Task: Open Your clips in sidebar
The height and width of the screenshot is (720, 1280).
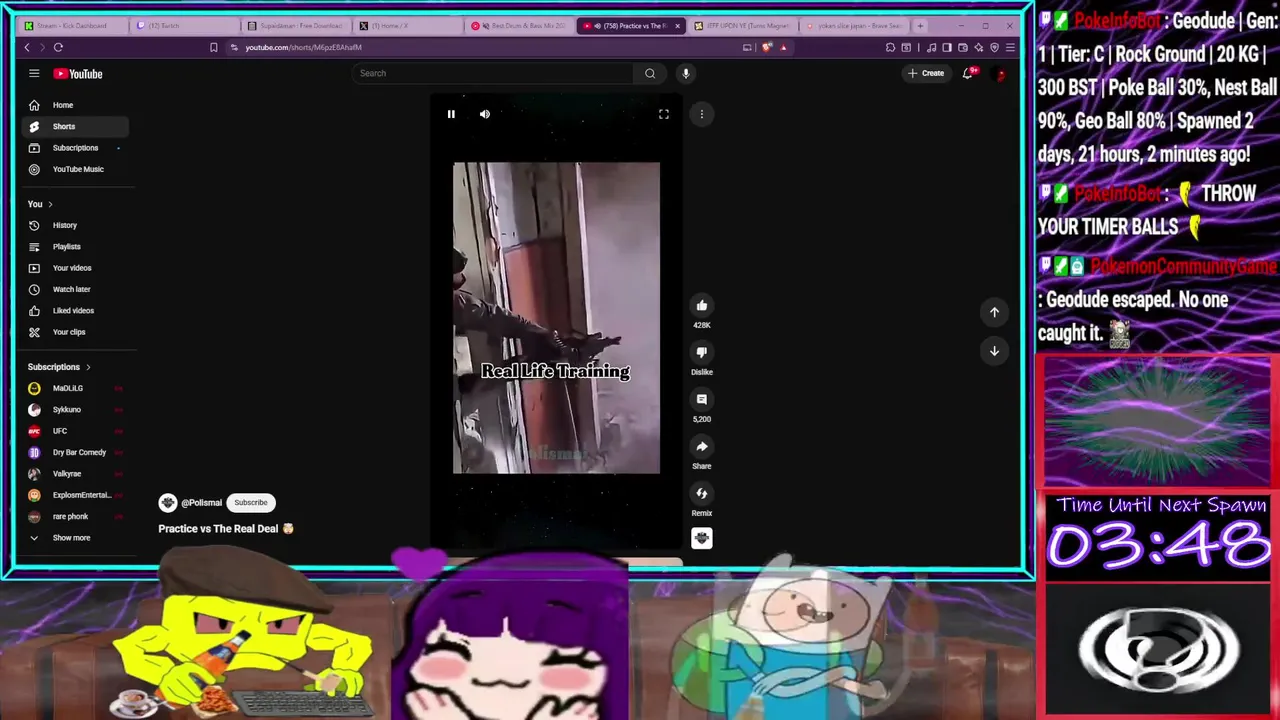Action: 75,332
